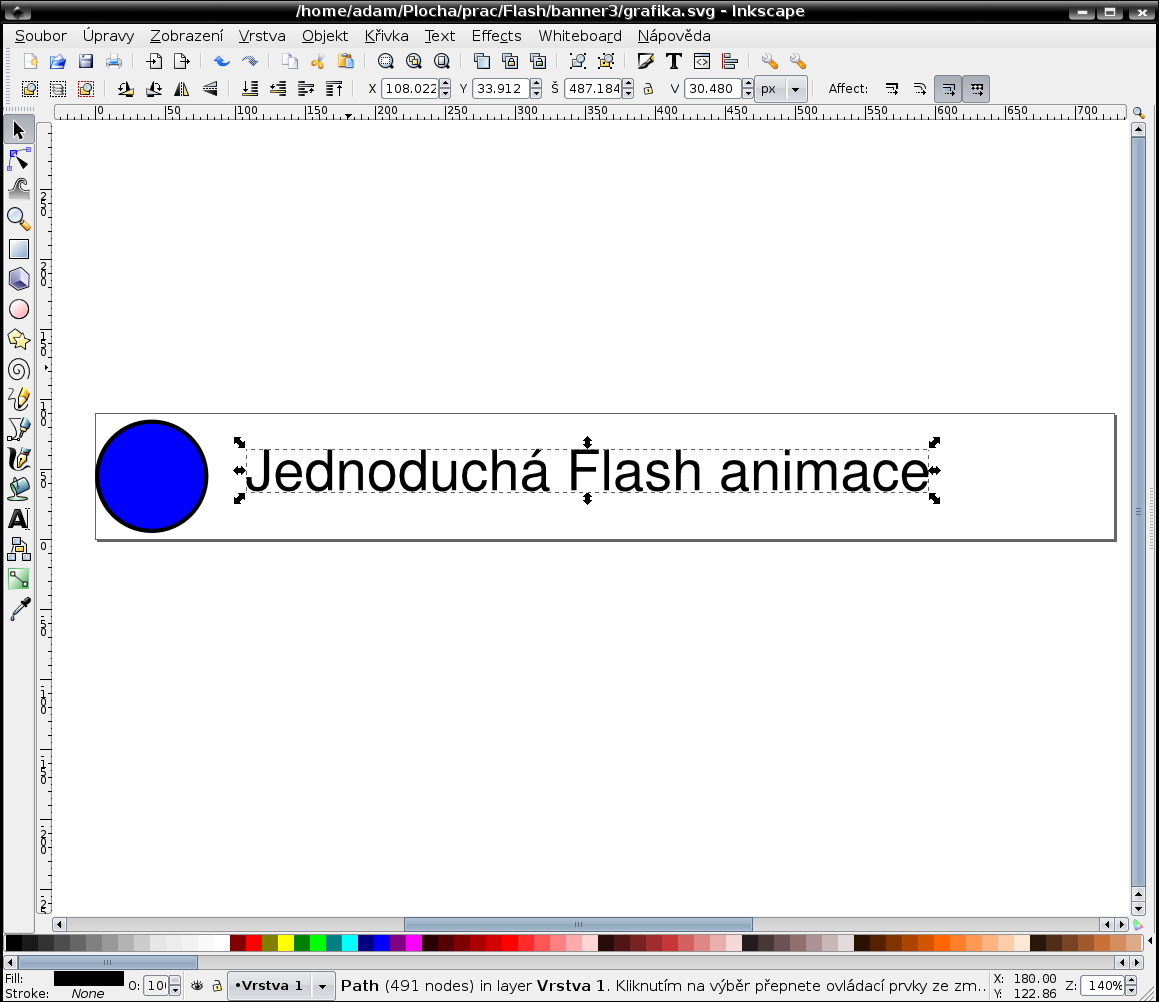Select the Gradient tool

click(18, 579)
